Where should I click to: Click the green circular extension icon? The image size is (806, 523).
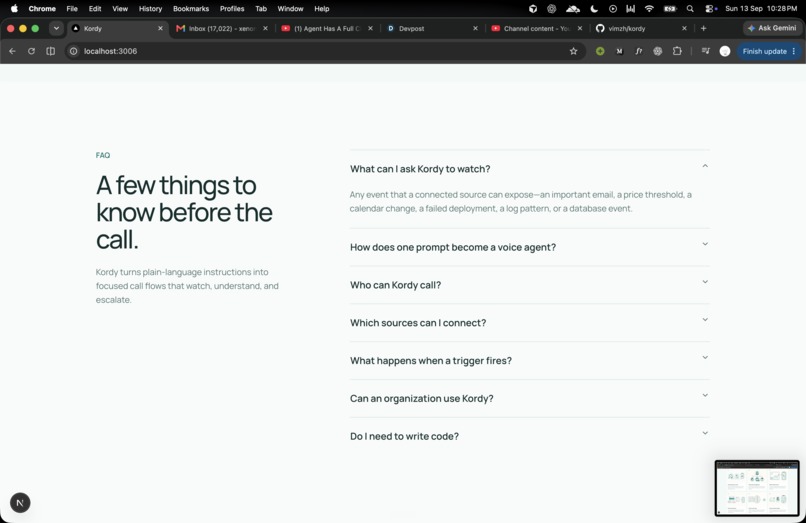coord(600,51)
